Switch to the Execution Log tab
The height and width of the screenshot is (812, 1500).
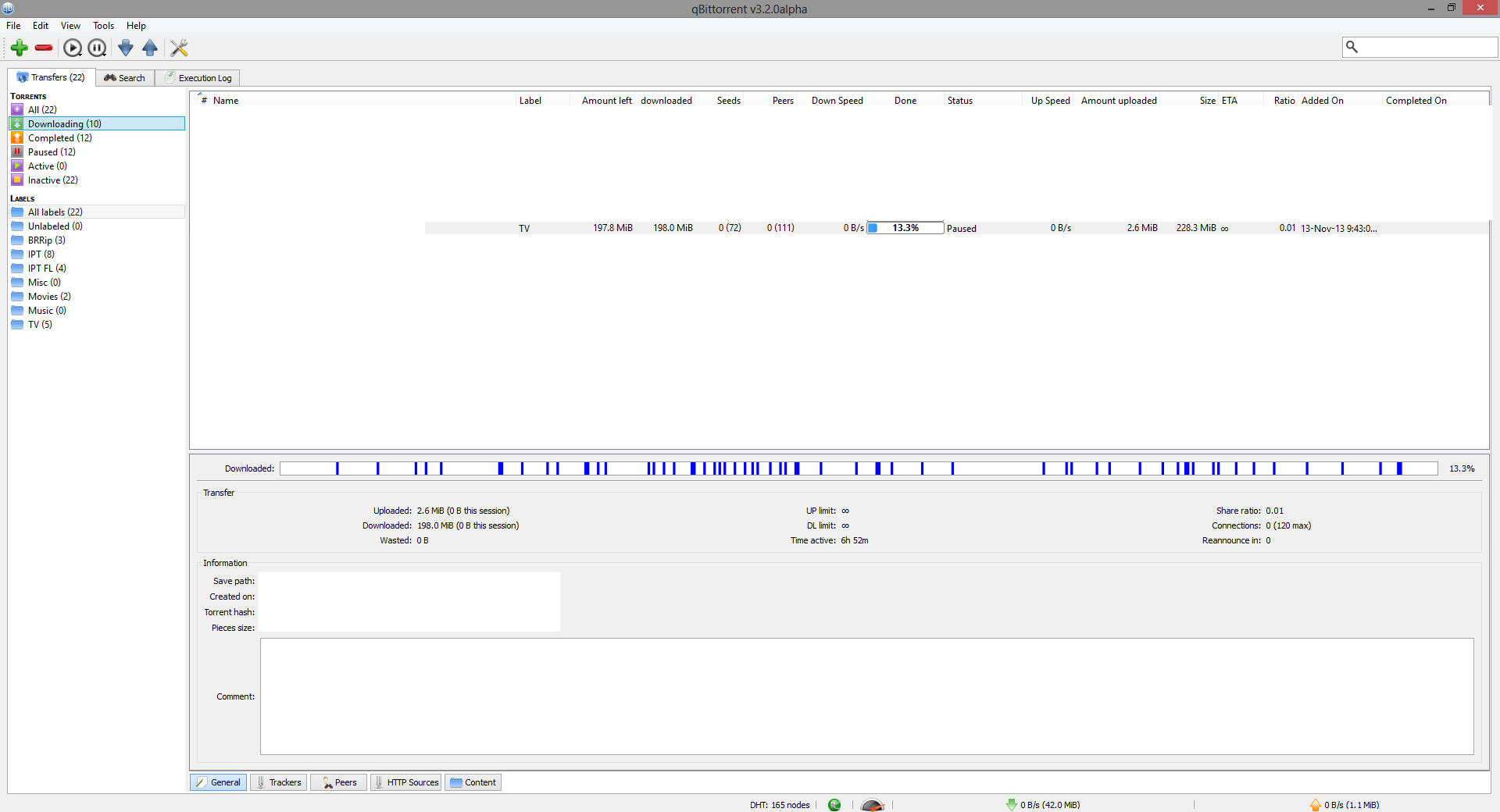[198, 78]
